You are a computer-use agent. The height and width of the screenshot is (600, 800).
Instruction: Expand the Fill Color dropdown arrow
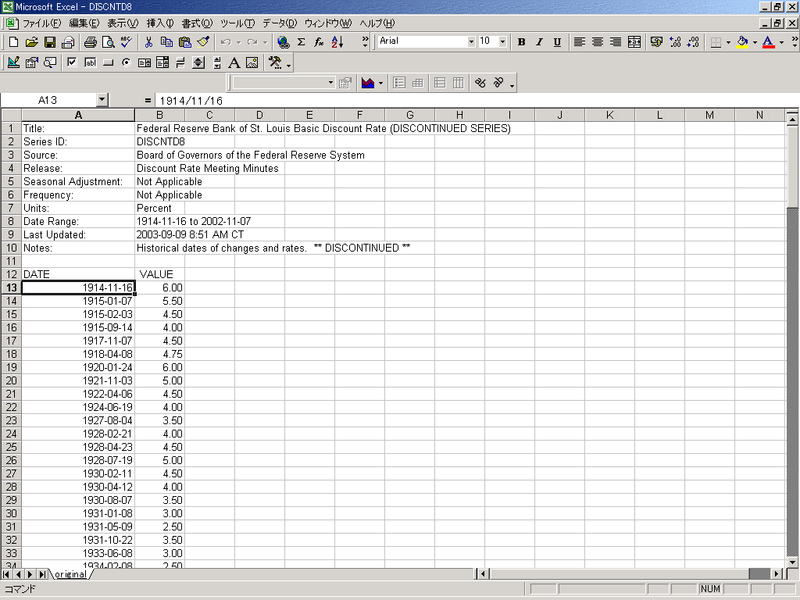755,42
